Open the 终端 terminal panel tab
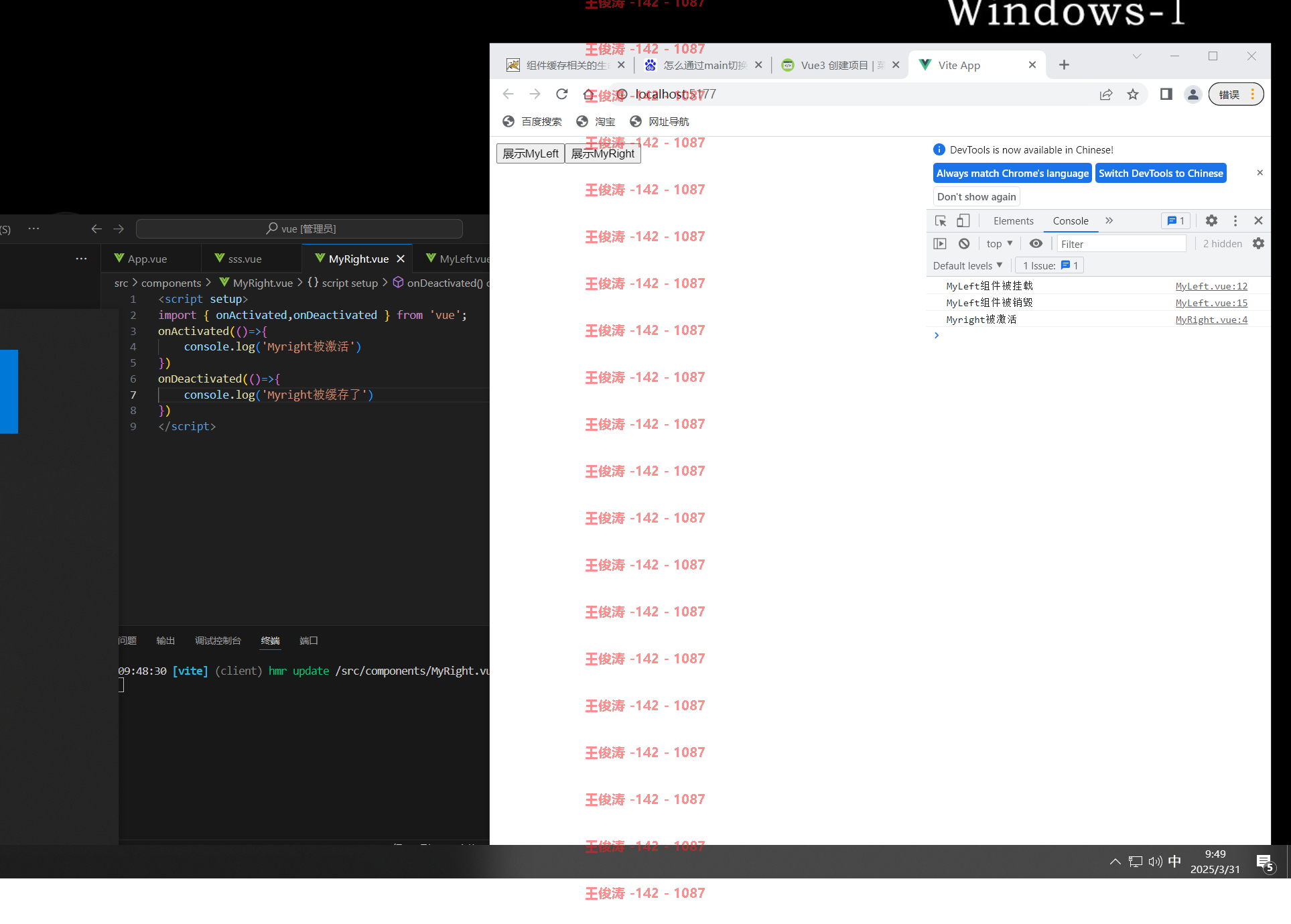 coord(270,641)
